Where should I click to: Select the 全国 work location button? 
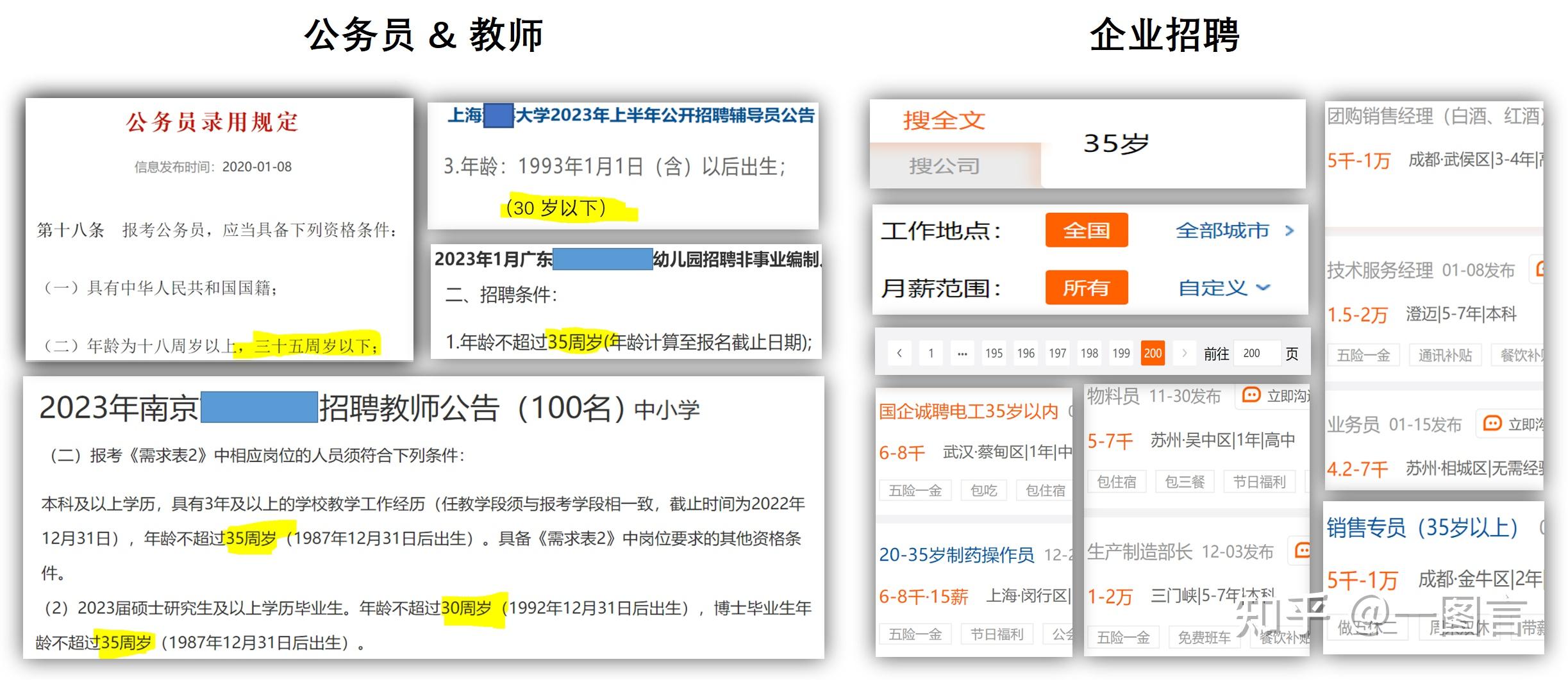[1087, 230]
